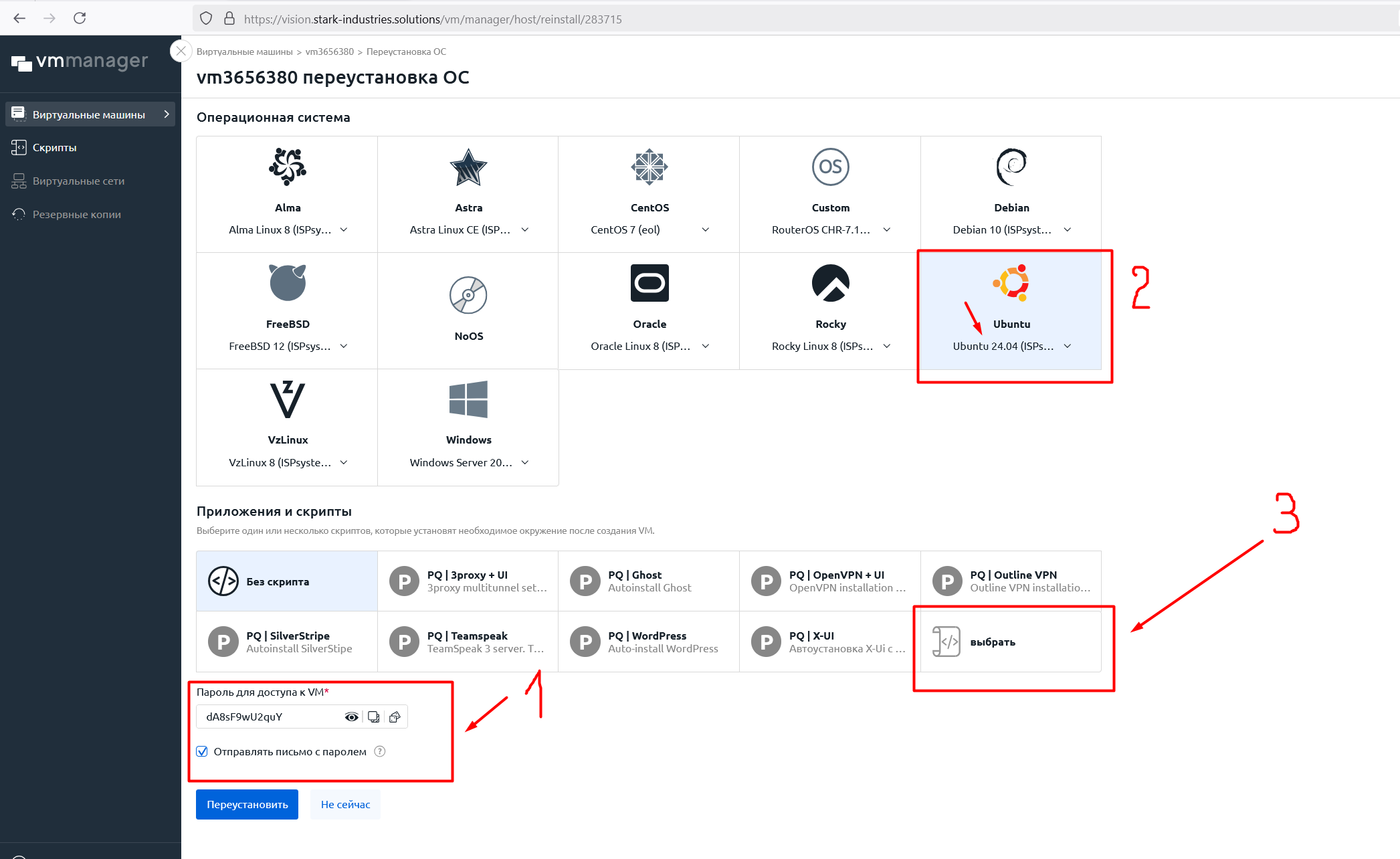Image resolution: width=1400 pixels, height=859 pixels.
Task: Open browser tracking protection shield
Action: (x=206, y=19)
